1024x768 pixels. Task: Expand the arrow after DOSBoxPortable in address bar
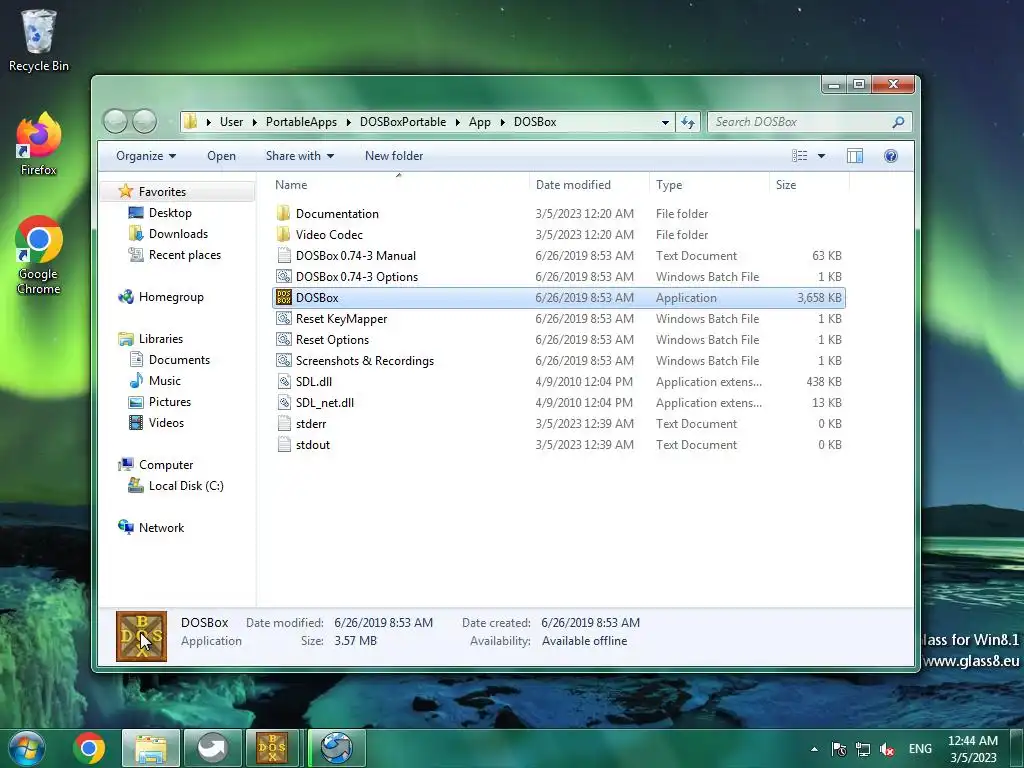pos(457,122)
